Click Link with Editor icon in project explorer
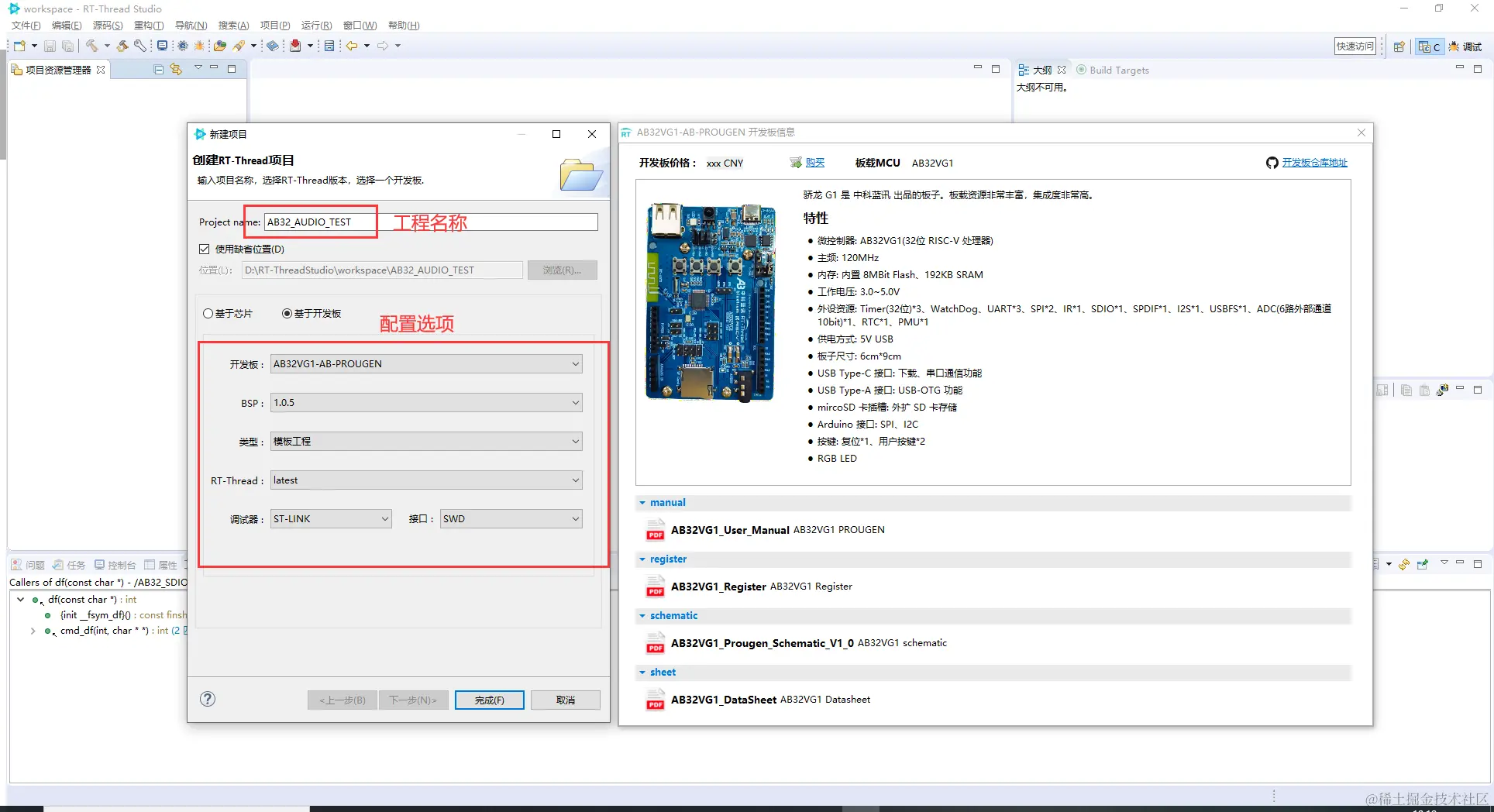The image size is (1494, 812). (x=177, y=69)
